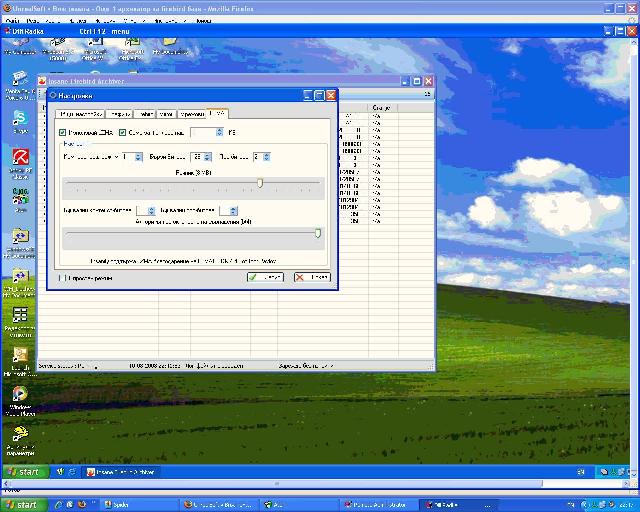Select the leftmost tab in the settings dialog

(x=80, y=114)
